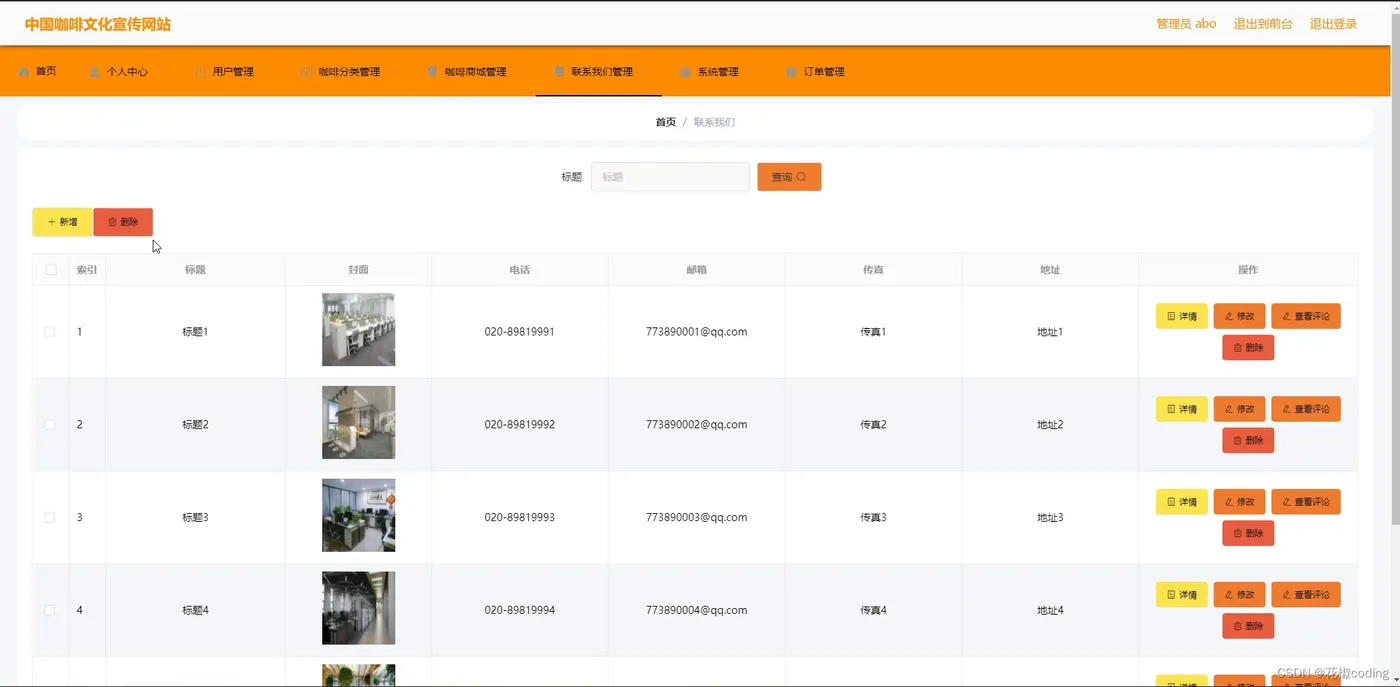Check the checkbox for row 标题4

(x=50, y=610)
